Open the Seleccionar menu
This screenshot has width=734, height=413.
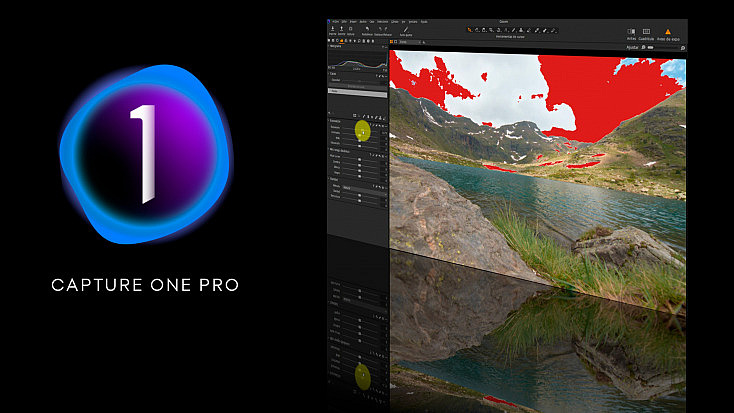[x=382, y=22]
